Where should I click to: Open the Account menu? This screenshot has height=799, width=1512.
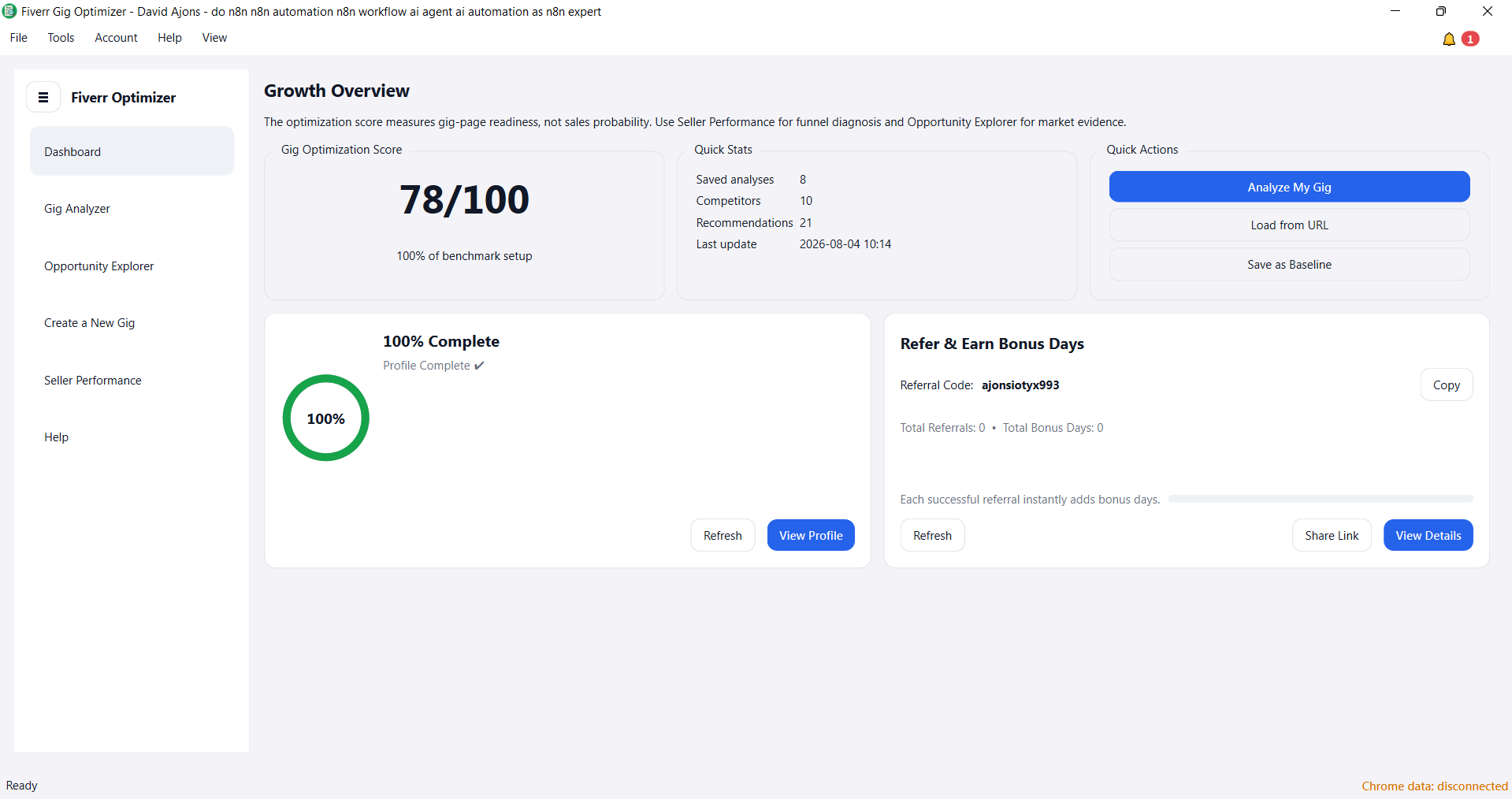click(x=116, y=38)
